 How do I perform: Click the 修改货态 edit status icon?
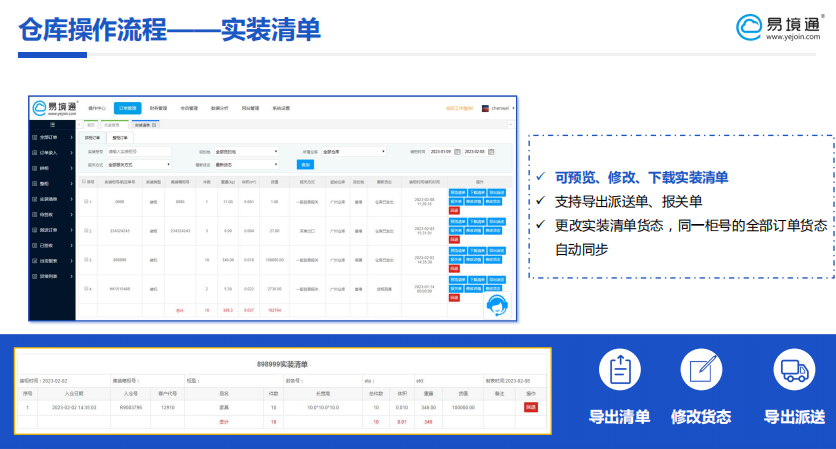point(701,371)
